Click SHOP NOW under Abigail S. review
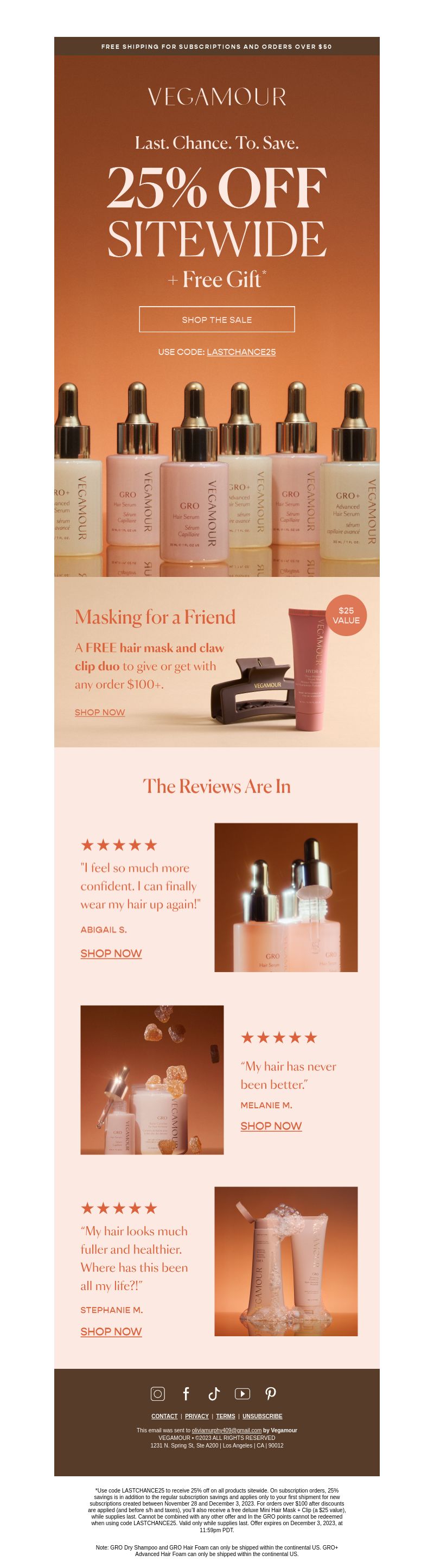The image size is (434, 1568). pos(111,953)
